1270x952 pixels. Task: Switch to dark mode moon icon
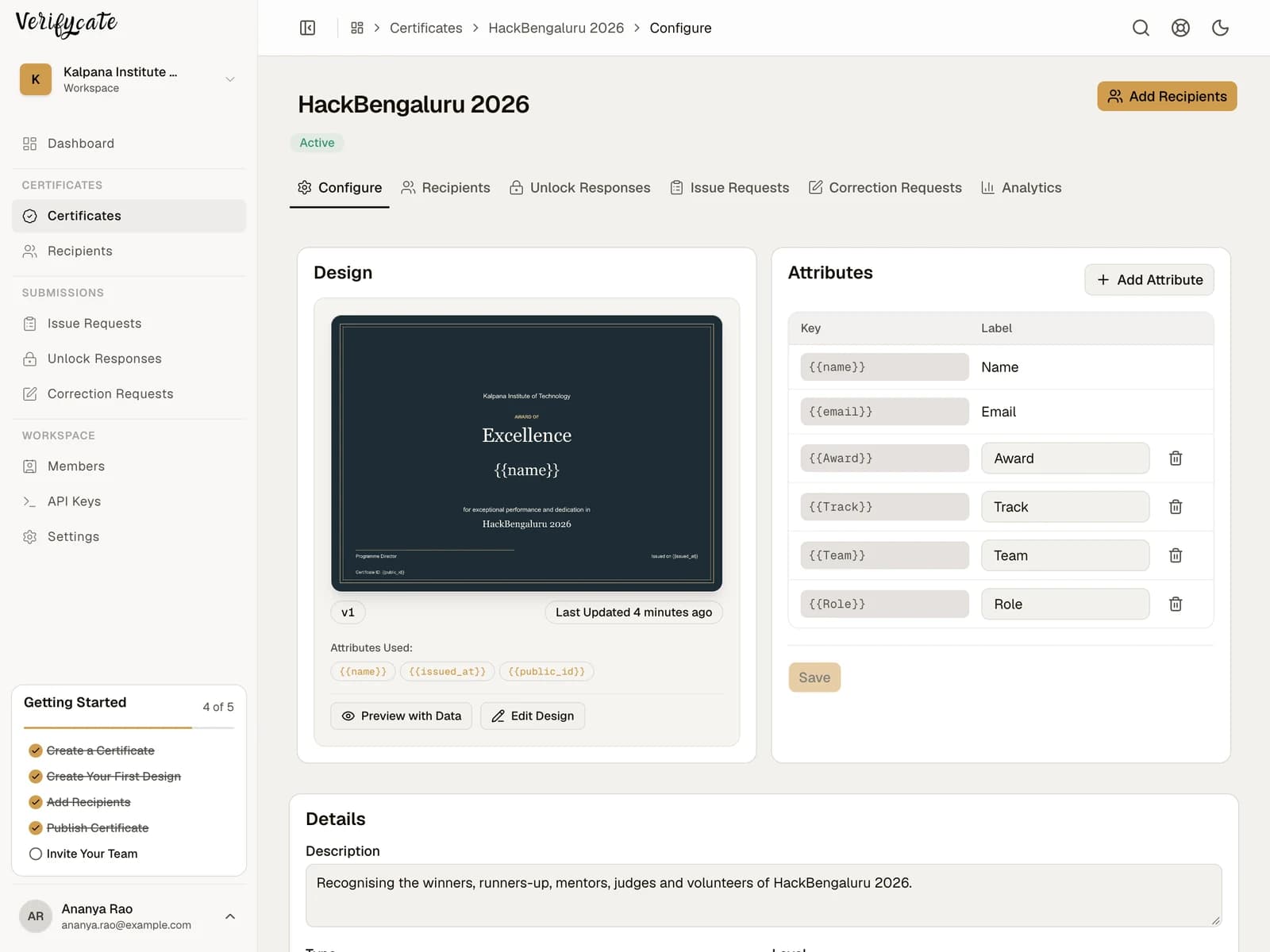coord(1220,28)
